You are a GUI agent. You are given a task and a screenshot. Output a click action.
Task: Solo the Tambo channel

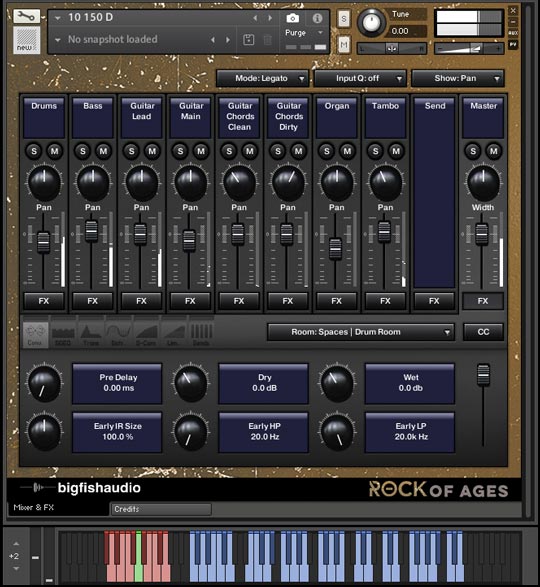tap(376, 151)
